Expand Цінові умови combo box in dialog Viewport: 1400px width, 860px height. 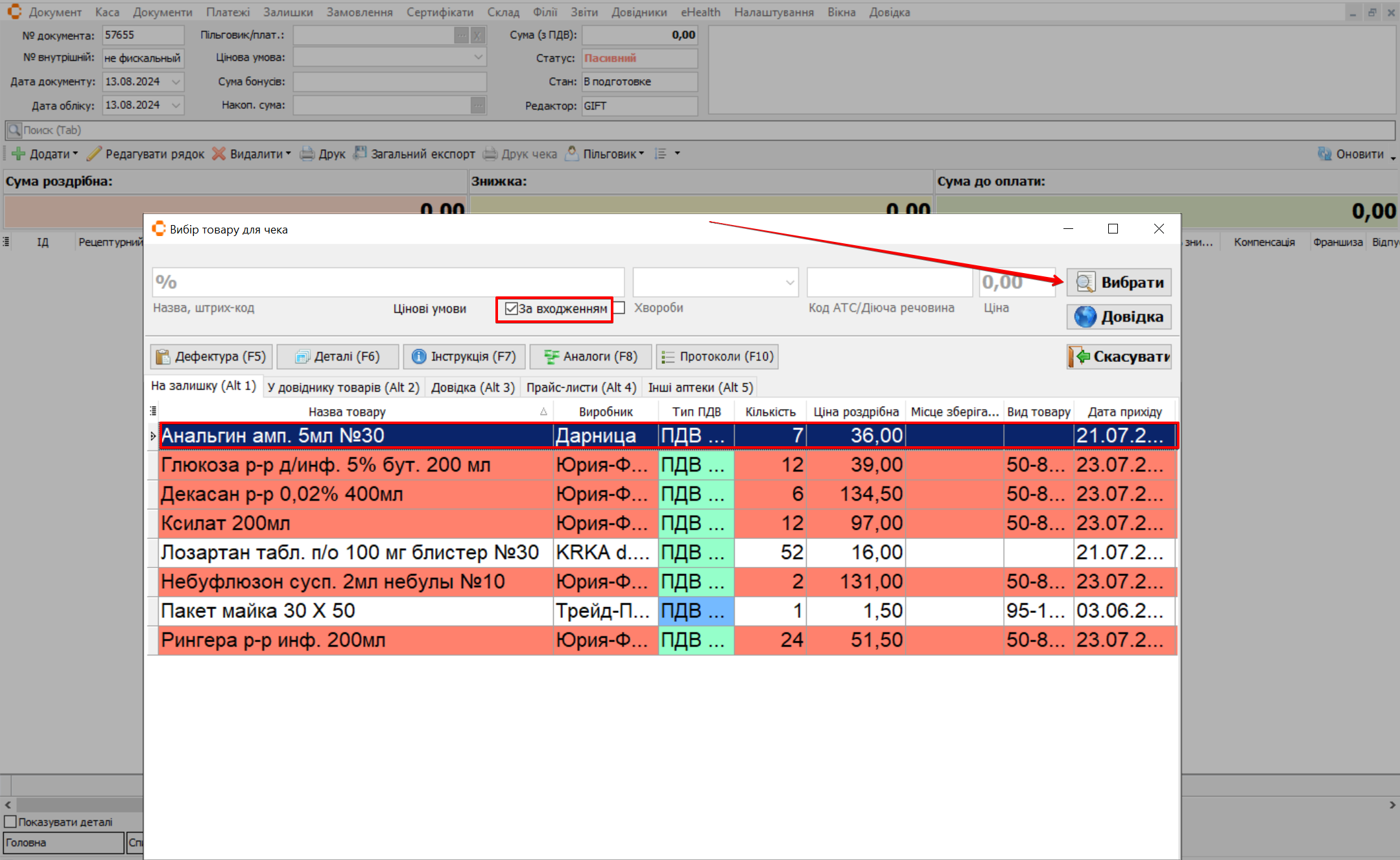coord(789,283)
